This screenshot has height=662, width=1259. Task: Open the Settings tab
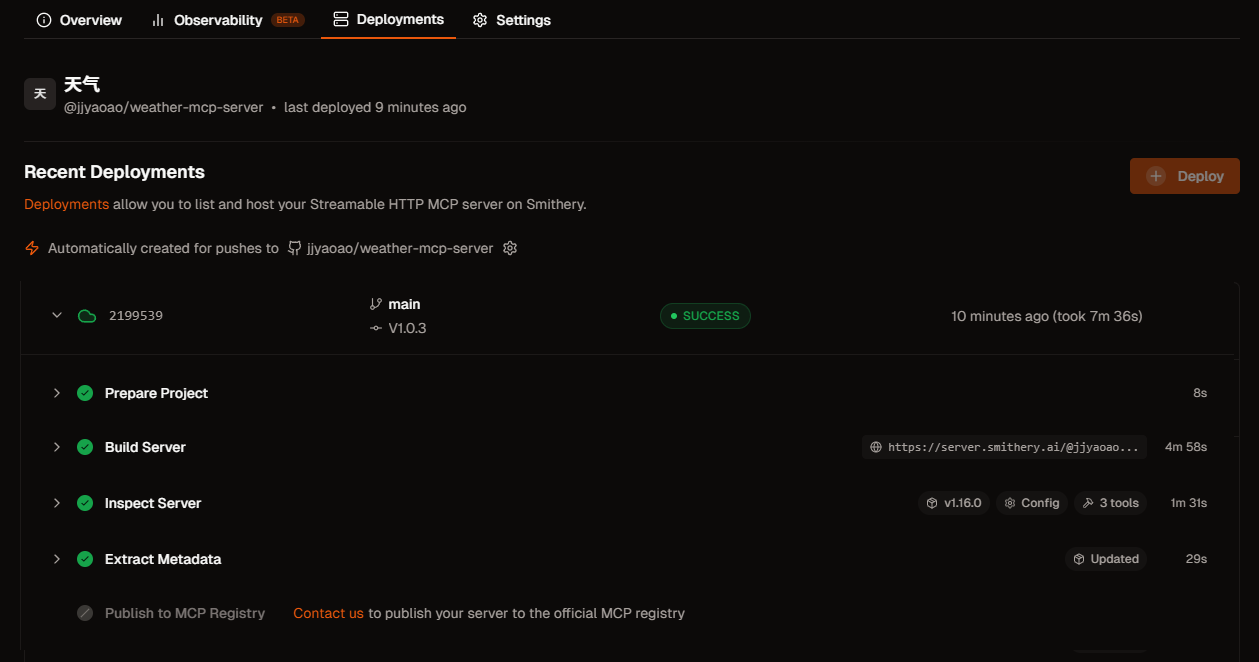(511, 20)
